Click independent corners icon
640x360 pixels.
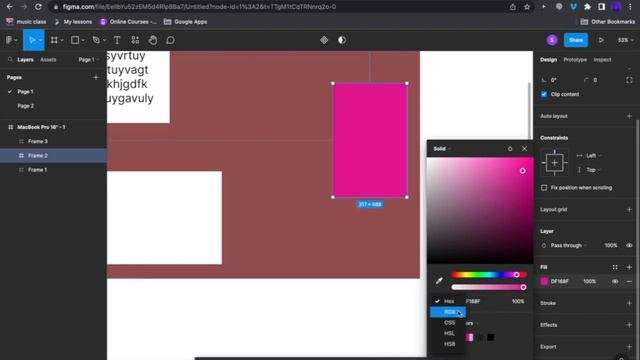(x=629, y=80)
